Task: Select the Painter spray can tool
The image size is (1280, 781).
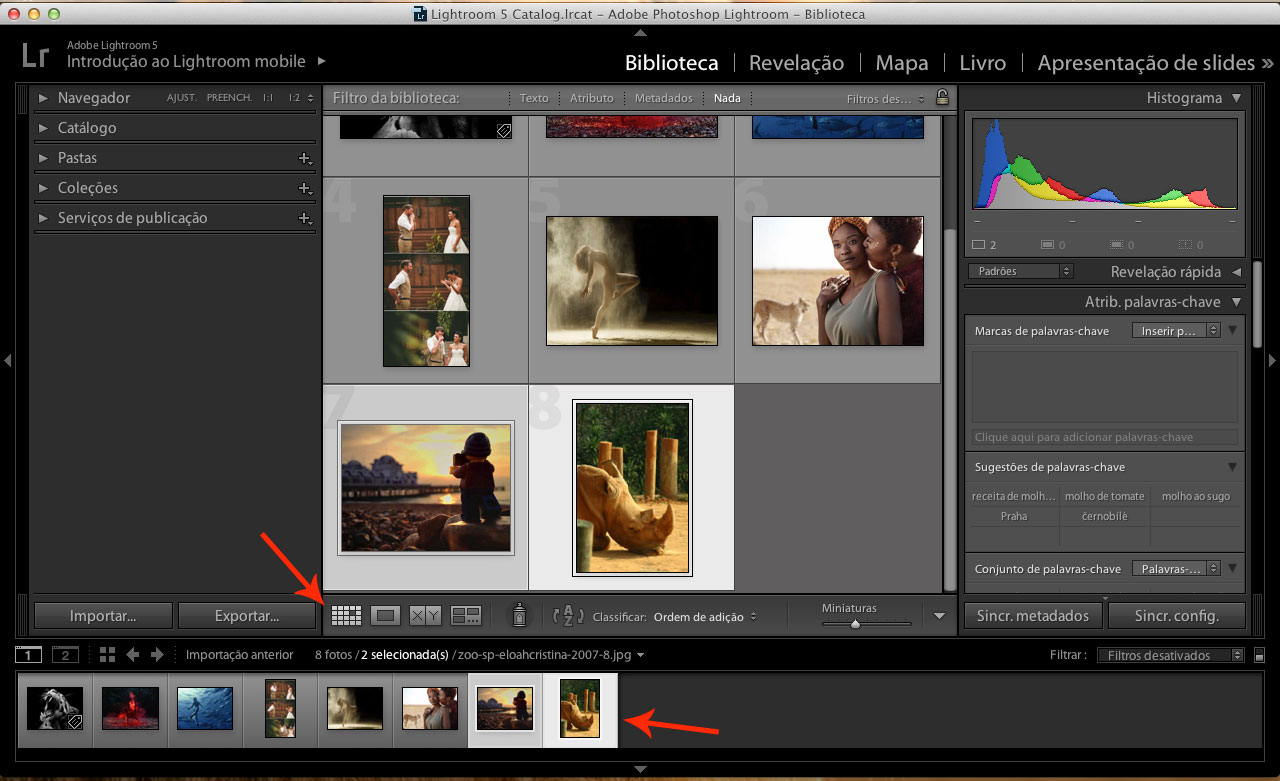Action: coord(519,616)
